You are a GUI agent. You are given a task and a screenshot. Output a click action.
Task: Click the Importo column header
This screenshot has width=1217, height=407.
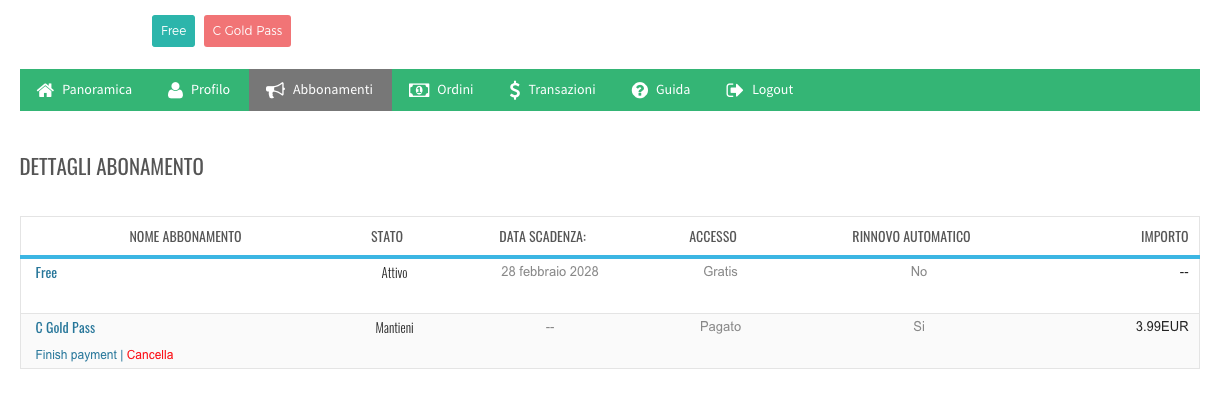click(1164, 237)
